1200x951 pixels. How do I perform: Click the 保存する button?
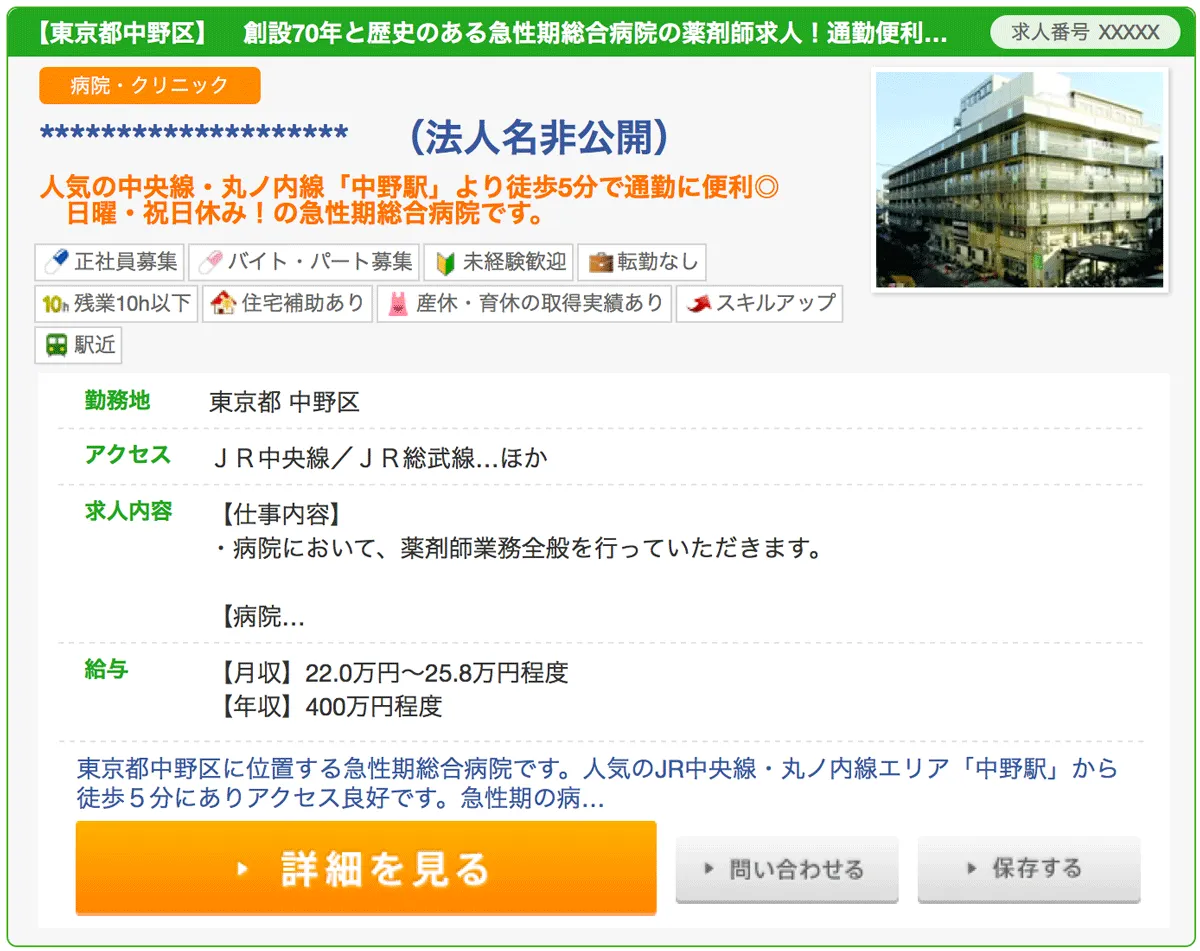point(1028,868)
